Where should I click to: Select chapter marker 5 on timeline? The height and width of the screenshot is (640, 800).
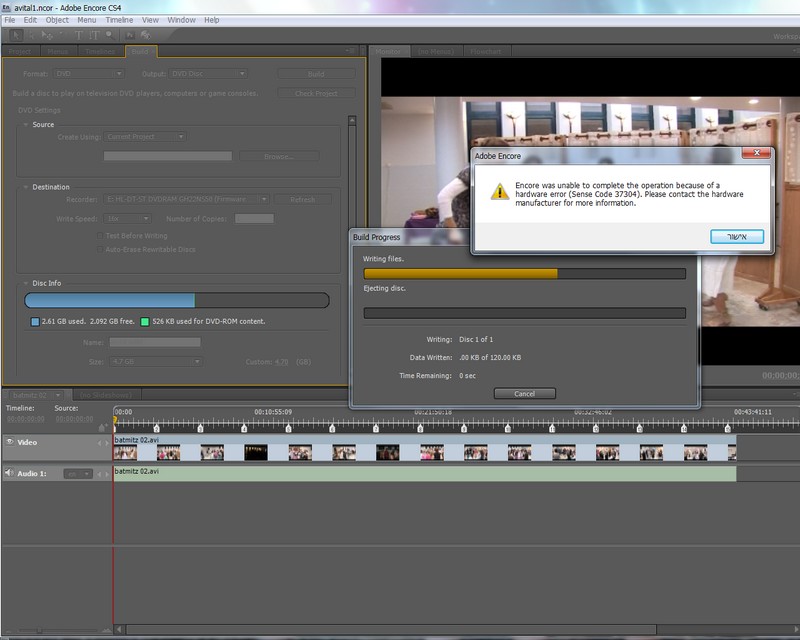(x=288, y=429)
